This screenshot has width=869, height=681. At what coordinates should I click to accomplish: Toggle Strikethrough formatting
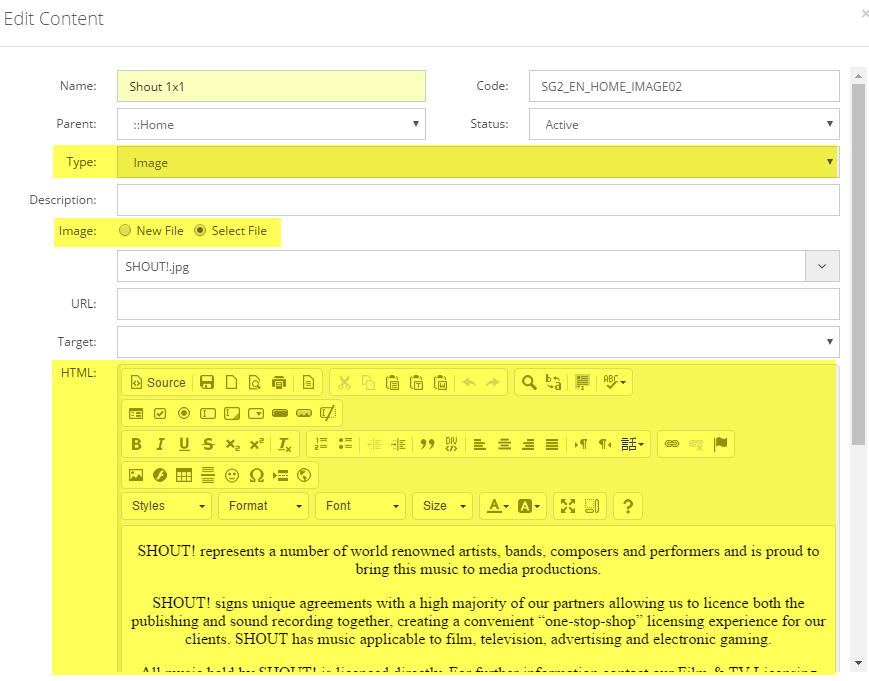[208, 444]
